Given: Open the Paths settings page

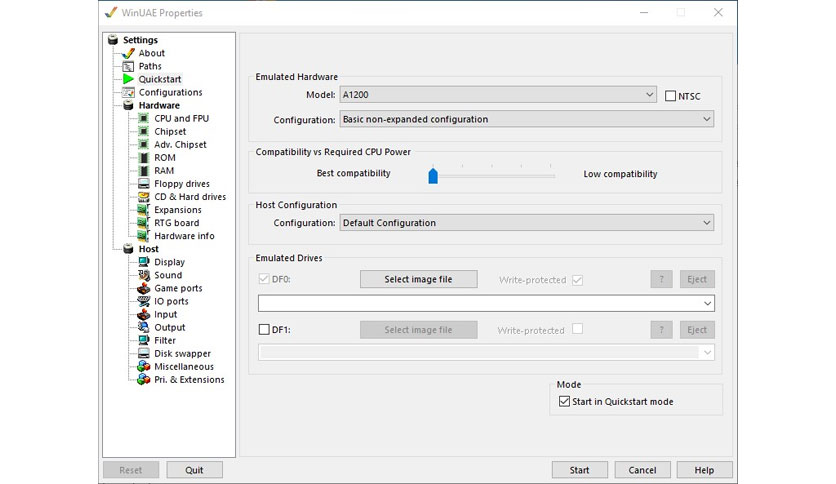Looking at the screenshot, I should pyautogui.click(x=150, y=66).
